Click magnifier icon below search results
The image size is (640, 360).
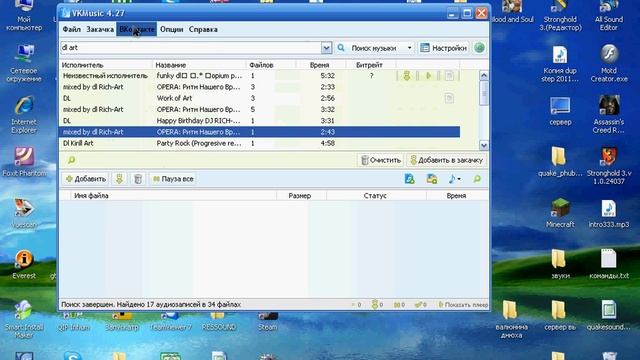71,160
